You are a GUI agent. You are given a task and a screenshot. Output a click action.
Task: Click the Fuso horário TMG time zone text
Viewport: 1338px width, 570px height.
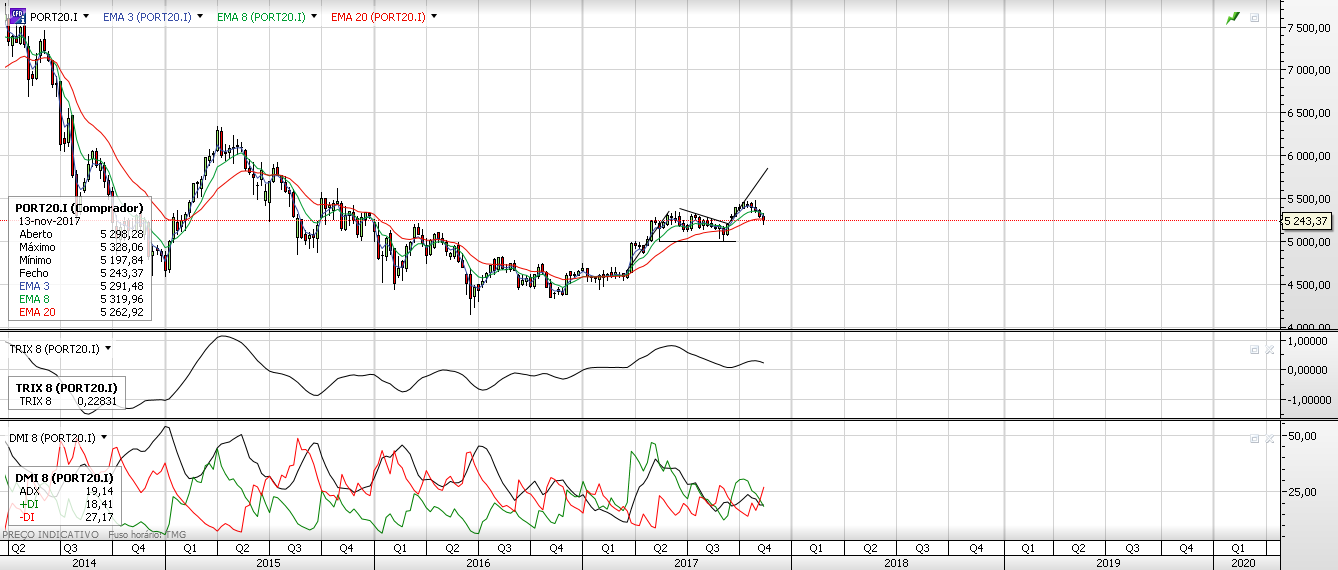pyautogui.click(x=148, y=535)
